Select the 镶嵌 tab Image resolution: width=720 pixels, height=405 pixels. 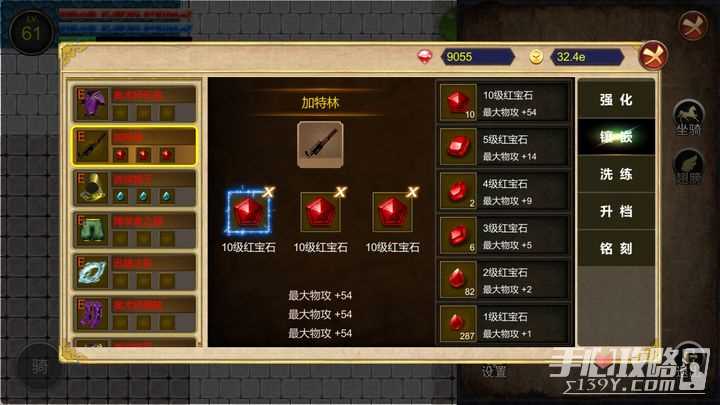click(616, 137)
